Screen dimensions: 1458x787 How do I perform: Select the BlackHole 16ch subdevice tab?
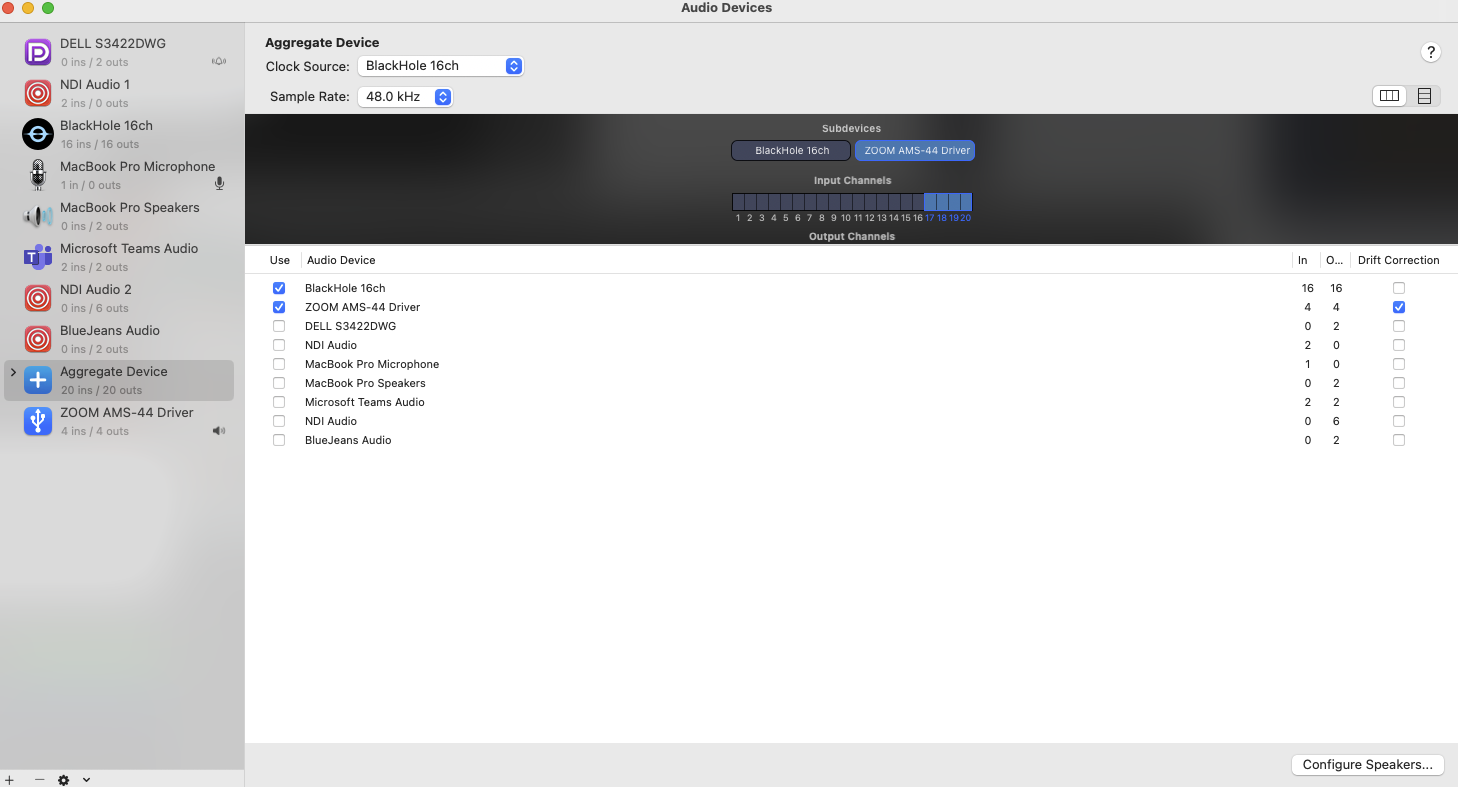click(791, 151)
